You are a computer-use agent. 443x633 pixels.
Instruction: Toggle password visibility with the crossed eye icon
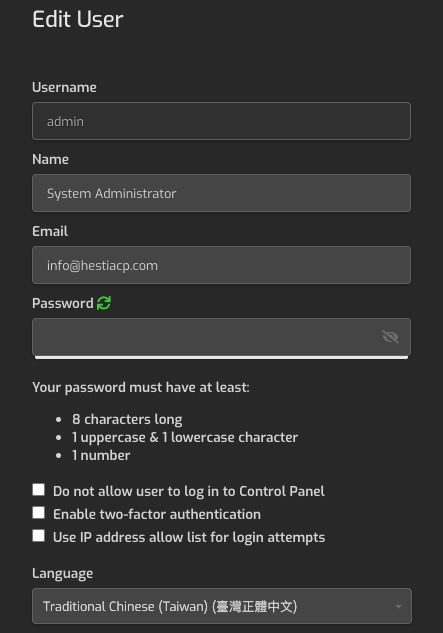click(391, 337)
